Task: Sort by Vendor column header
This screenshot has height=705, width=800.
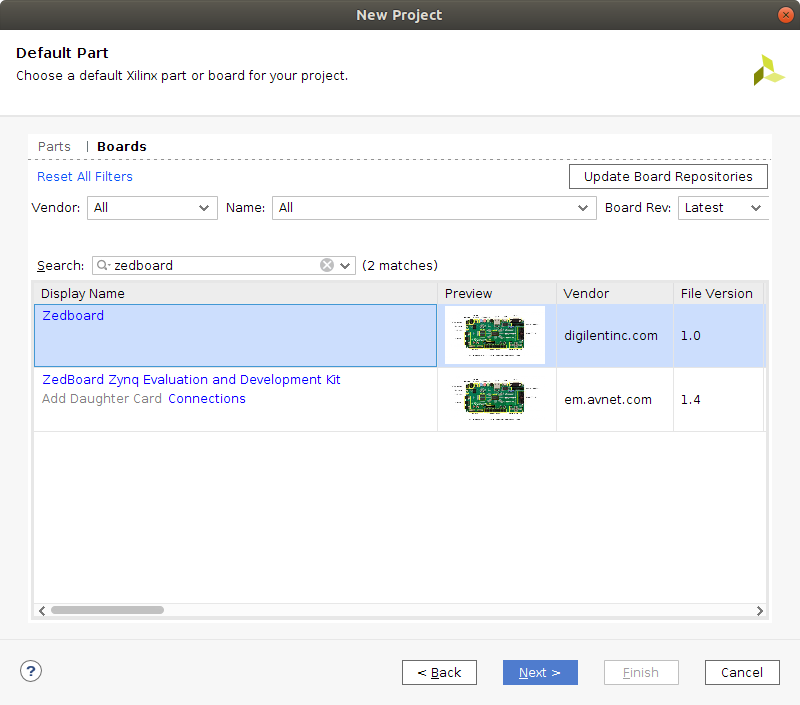Action: [615, 293]
